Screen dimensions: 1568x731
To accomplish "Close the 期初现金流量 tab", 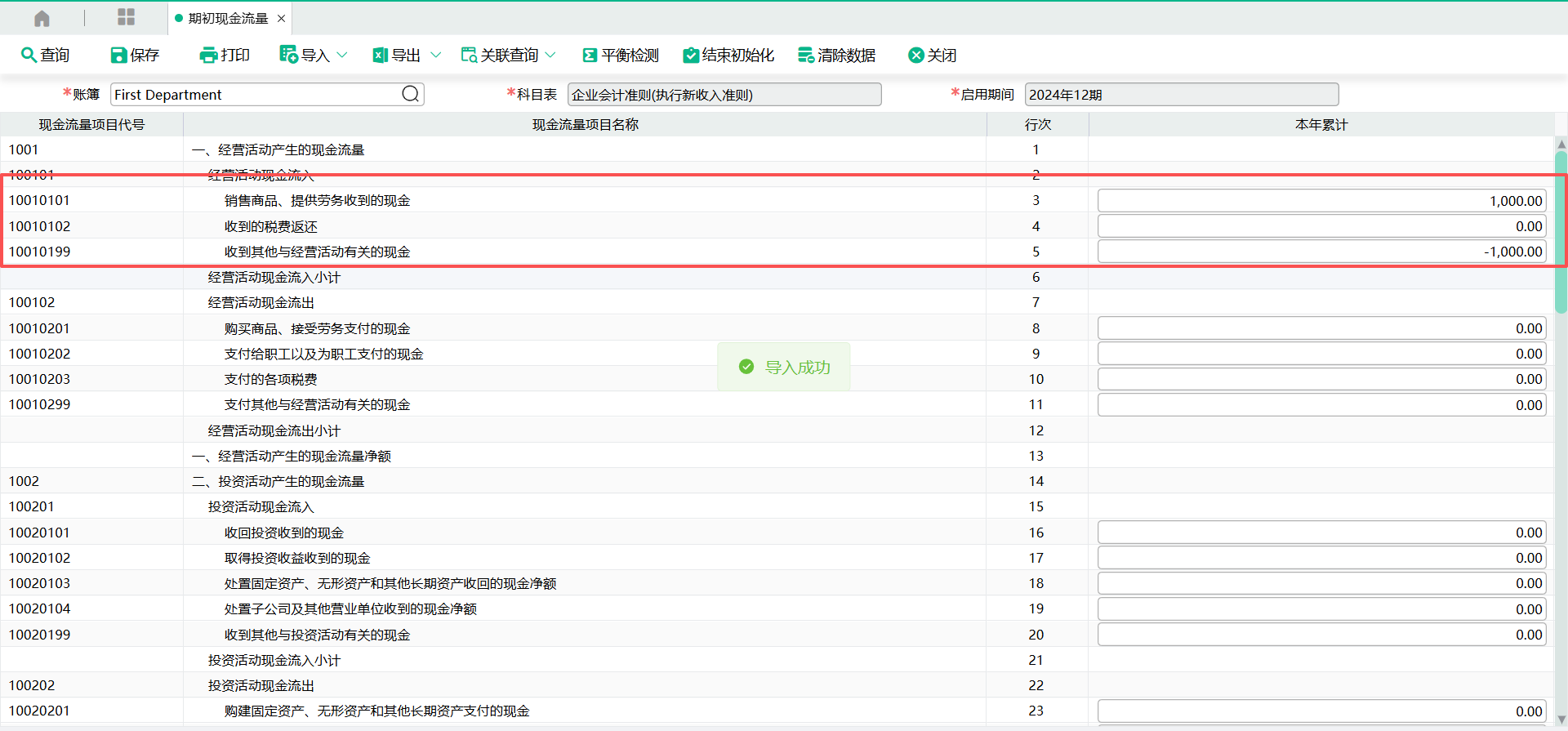I will [x=281, y=18].
